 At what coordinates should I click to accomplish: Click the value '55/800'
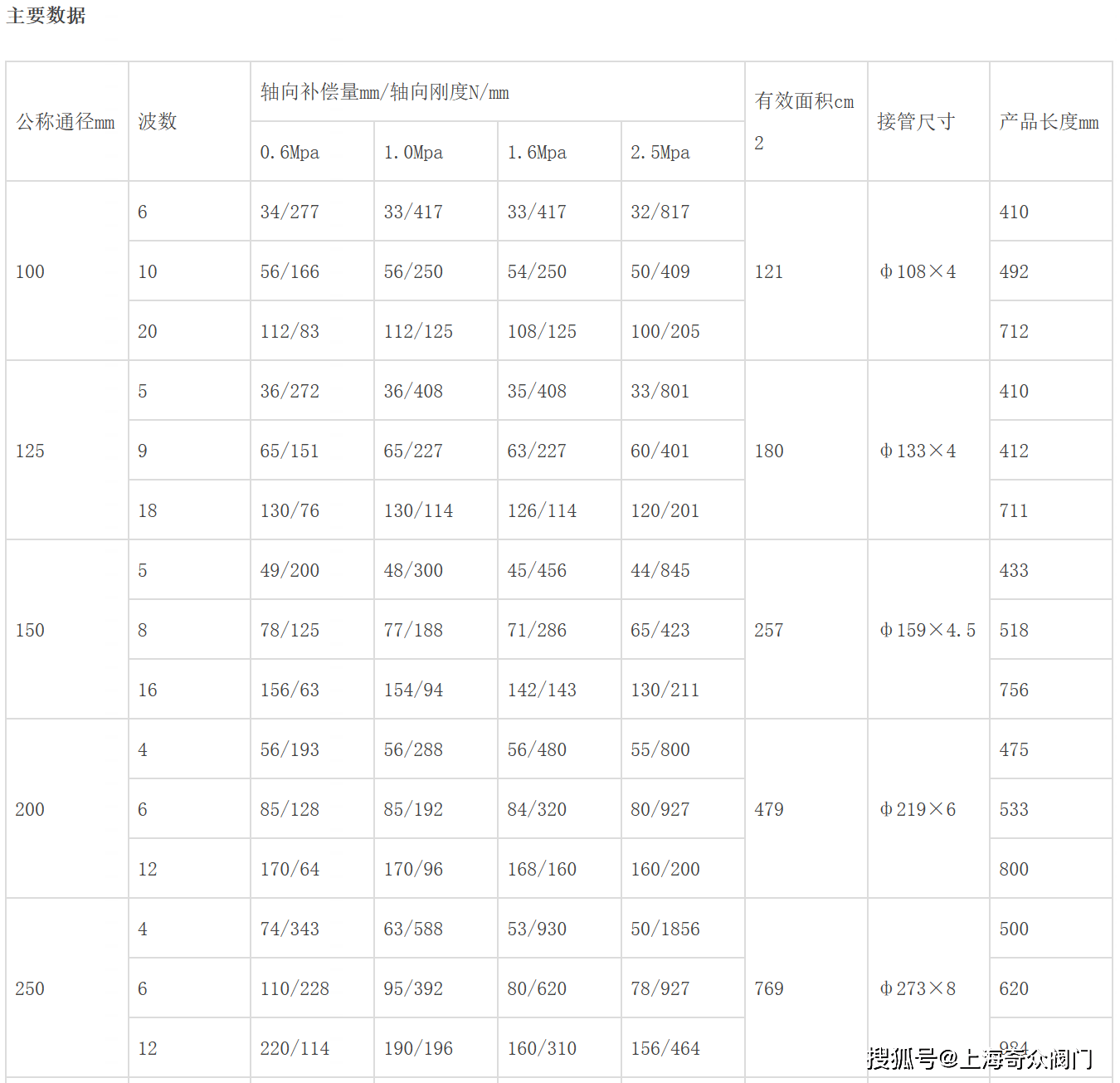(x=660, y=750)
